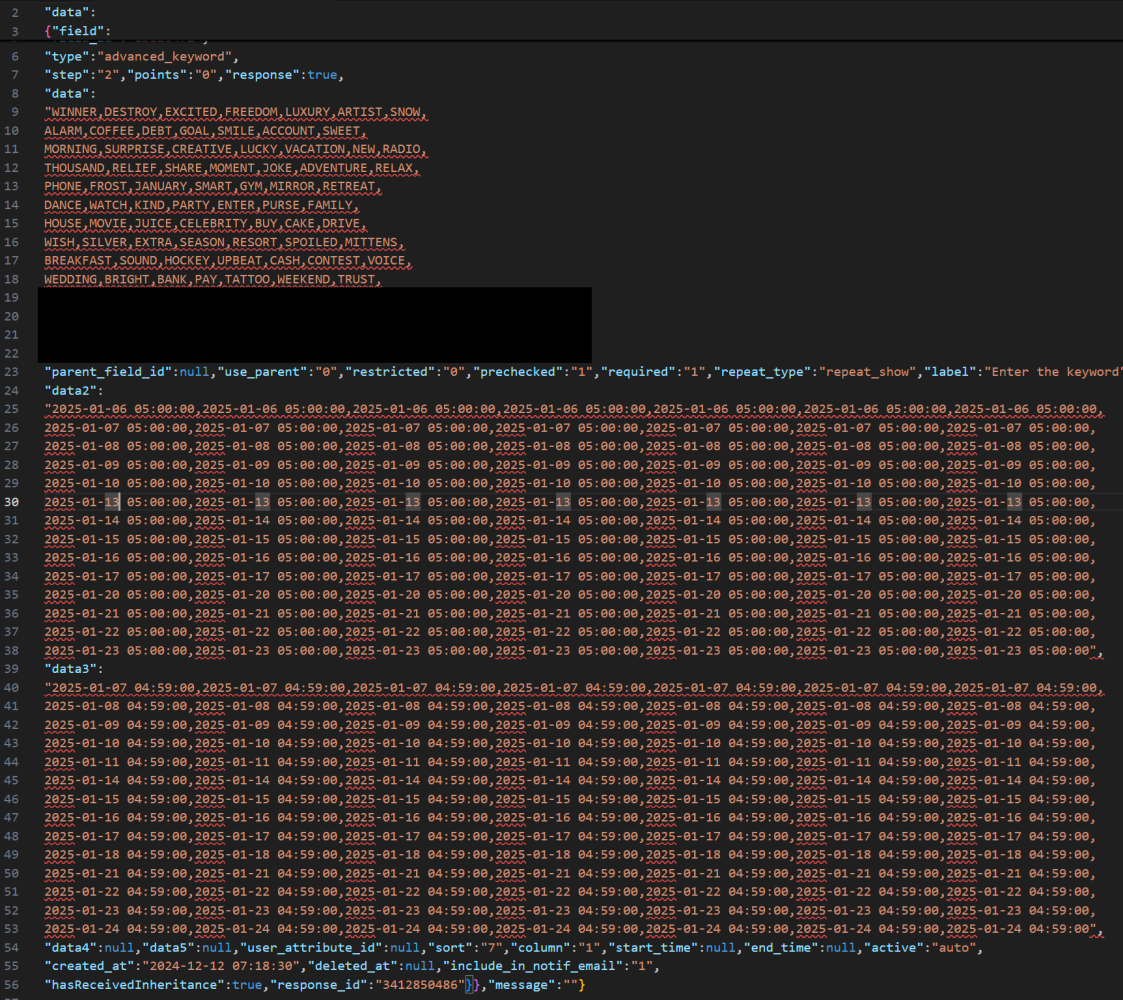Click line number 56 in the gutter
The image size is (1123, 1000).
point(11,984)
